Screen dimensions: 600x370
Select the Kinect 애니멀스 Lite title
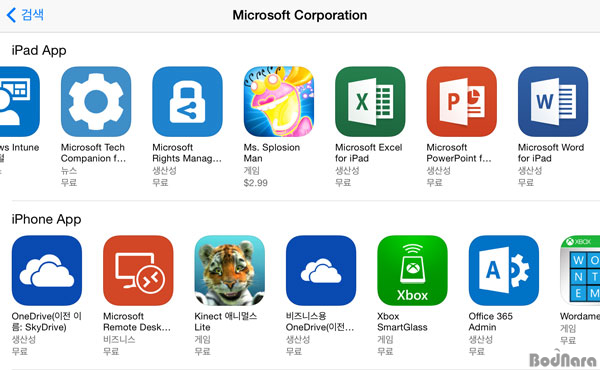click(226, 321)
